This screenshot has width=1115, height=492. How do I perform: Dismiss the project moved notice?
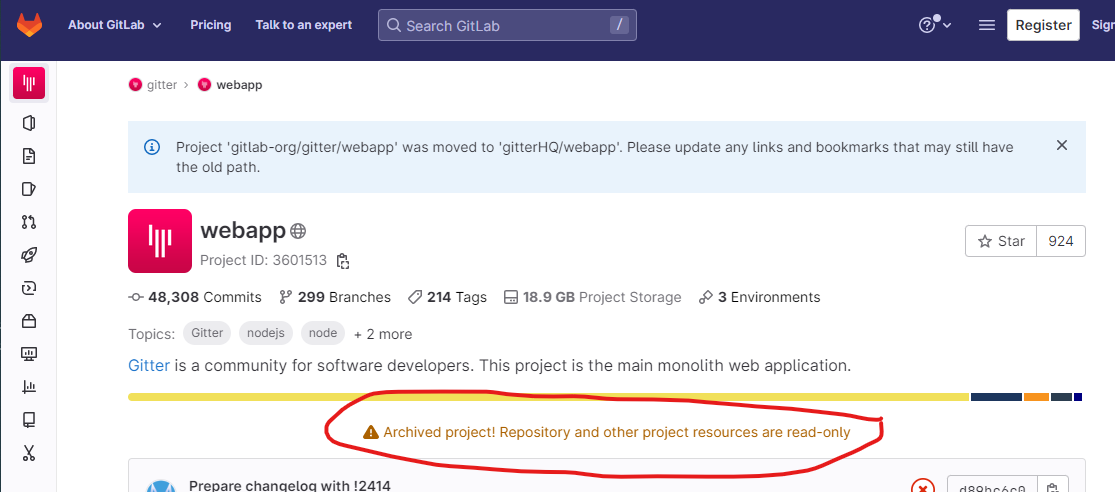pos(1062,146)
